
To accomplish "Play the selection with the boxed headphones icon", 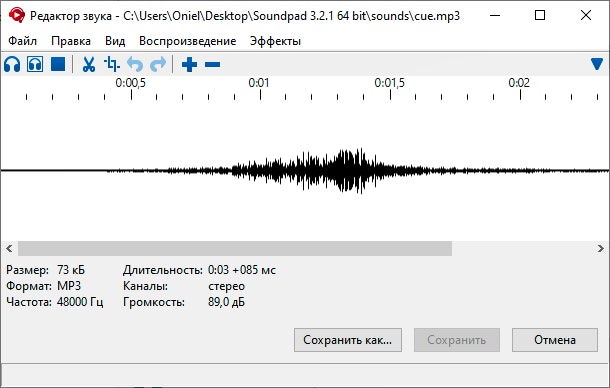I will coord(35,64).
